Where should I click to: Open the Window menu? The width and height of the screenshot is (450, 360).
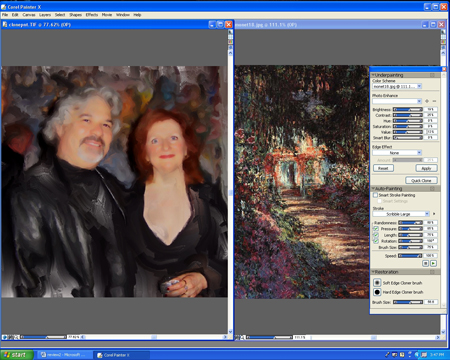(x=123, y=15)
